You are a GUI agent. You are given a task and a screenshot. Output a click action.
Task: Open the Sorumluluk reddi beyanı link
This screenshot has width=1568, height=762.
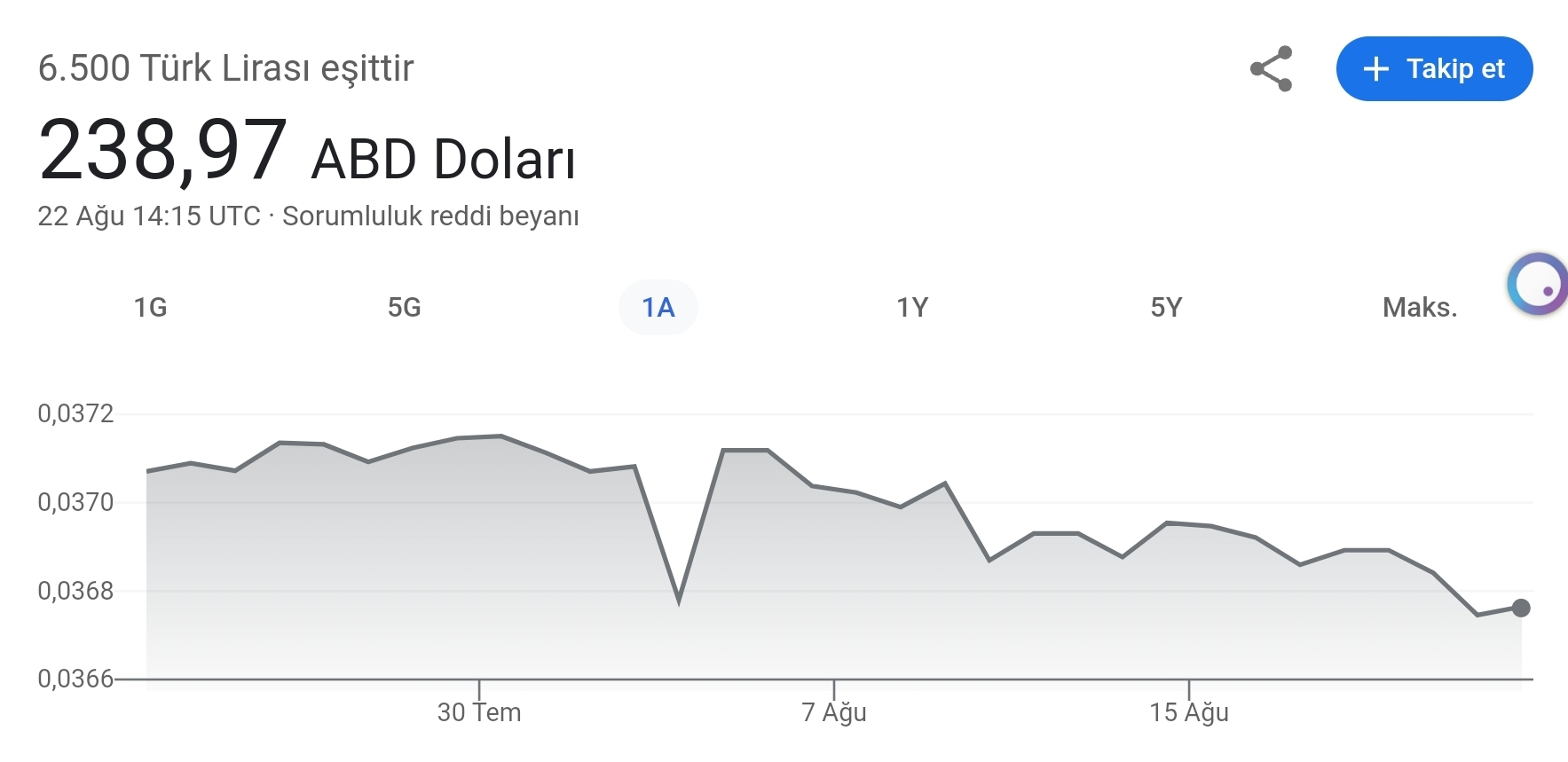tap(430, 216)
